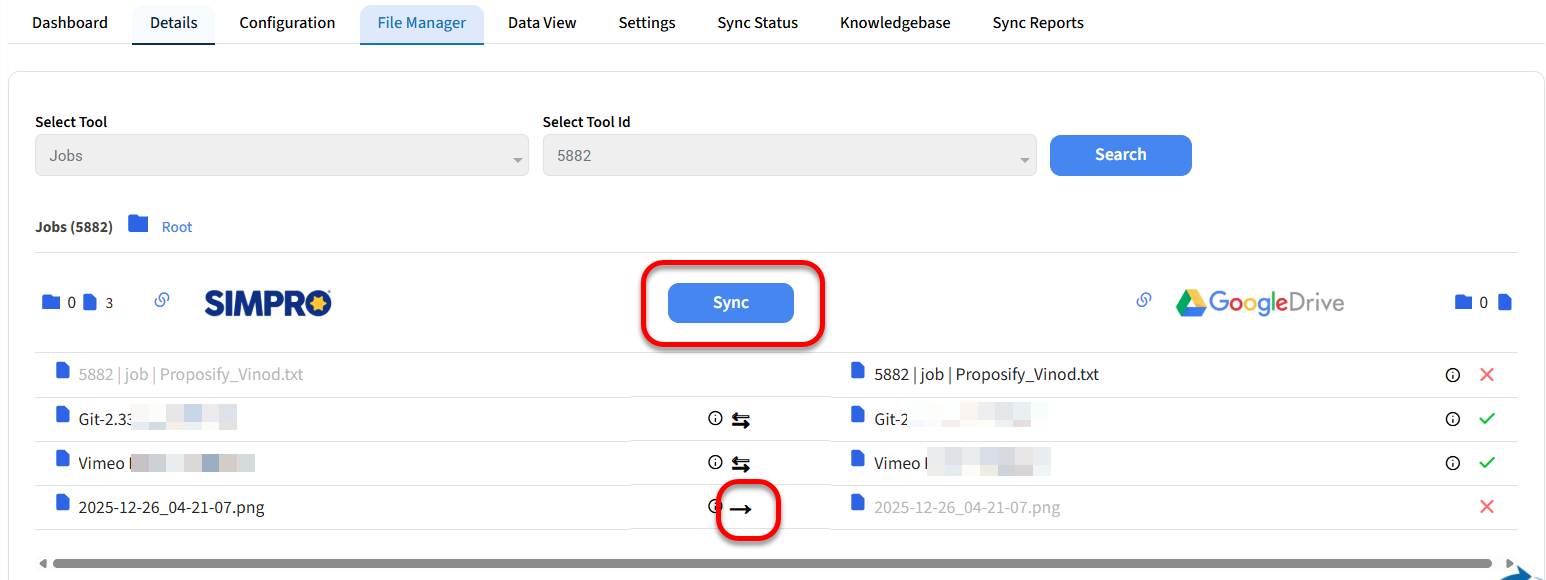The image size is (1546, 580).
Task: Click the link icon beside the Simpro logo
Action: point(162,300)
